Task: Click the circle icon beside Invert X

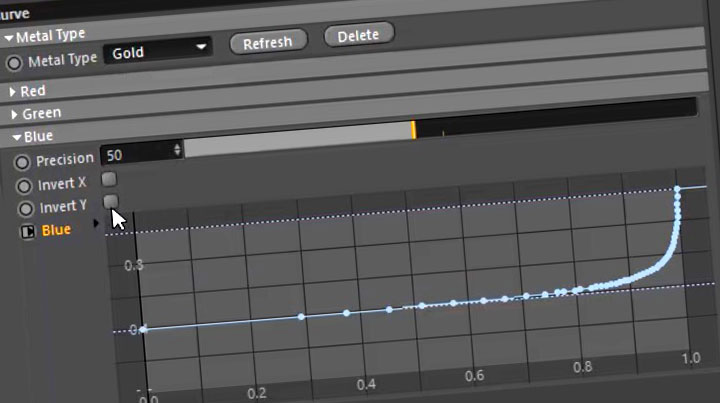Action: 22,185
